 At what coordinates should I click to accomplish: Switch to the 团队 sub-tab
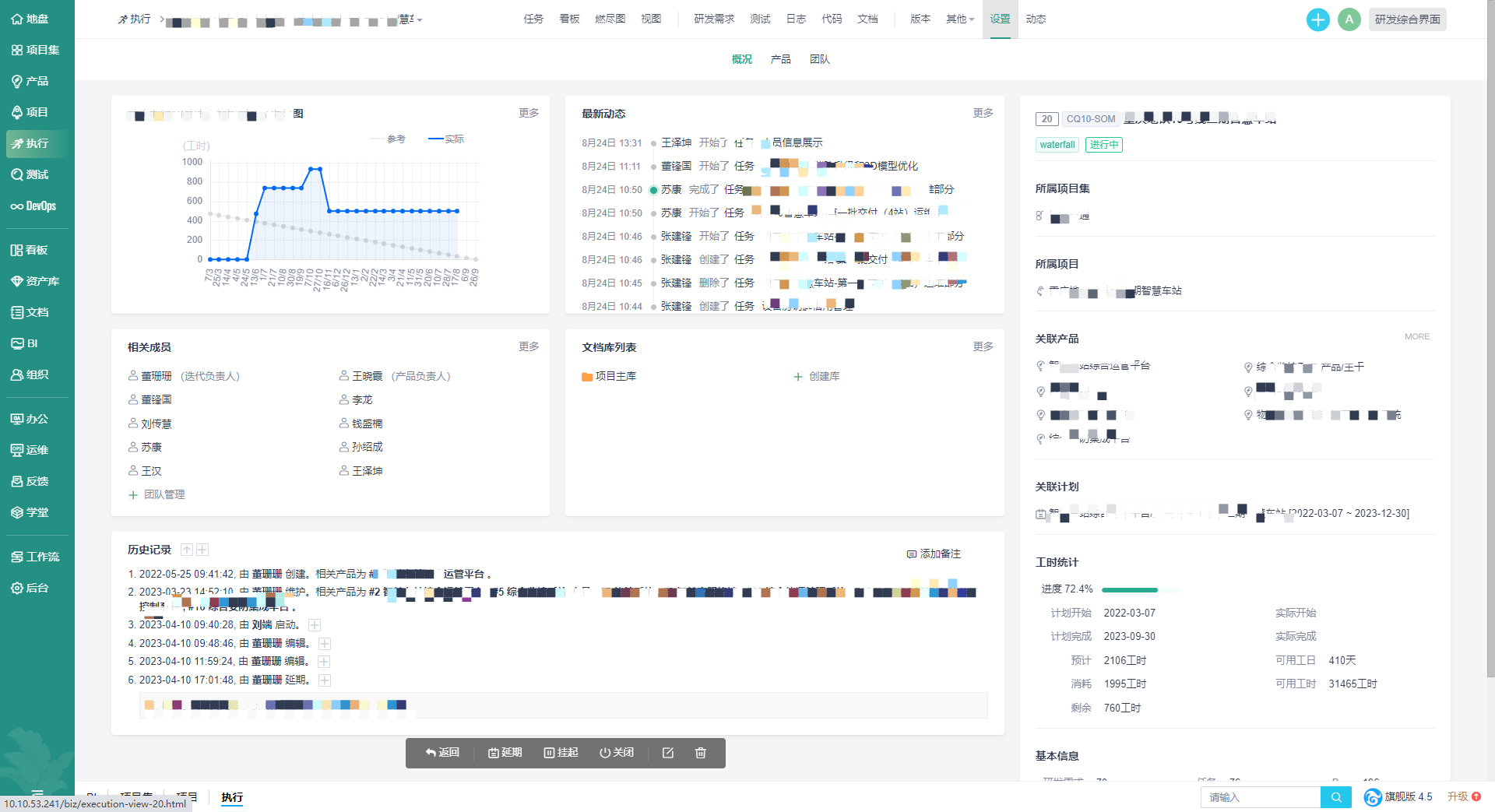tap(819, 59)
